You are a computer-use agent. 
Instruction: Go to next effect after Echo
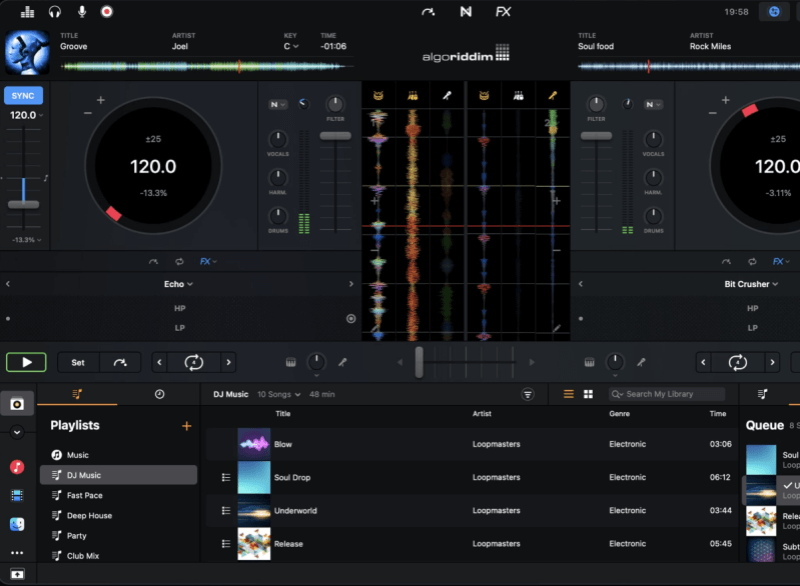pos(351,284)
